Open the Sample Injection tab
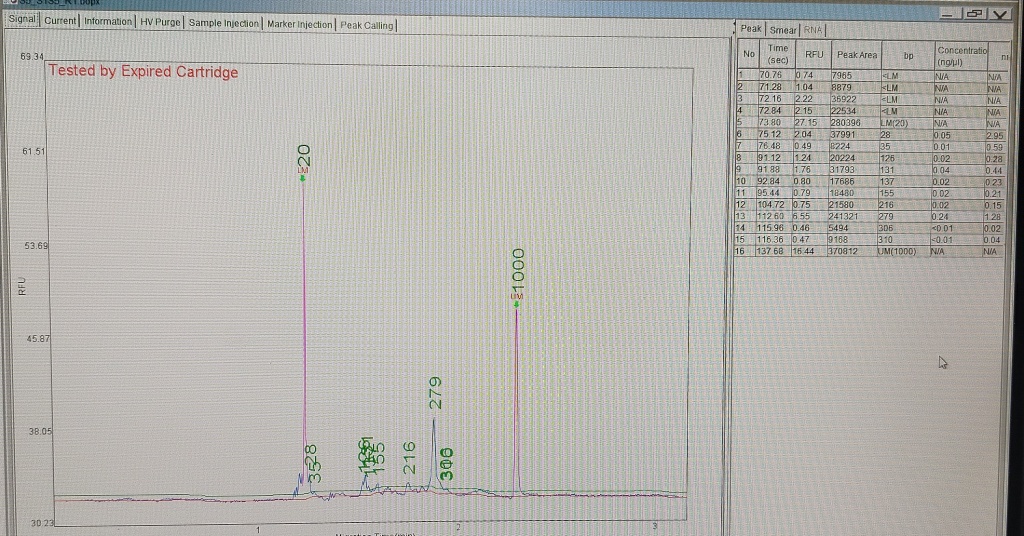Screen dimensions: 1024x536 (x=224, y=22)
